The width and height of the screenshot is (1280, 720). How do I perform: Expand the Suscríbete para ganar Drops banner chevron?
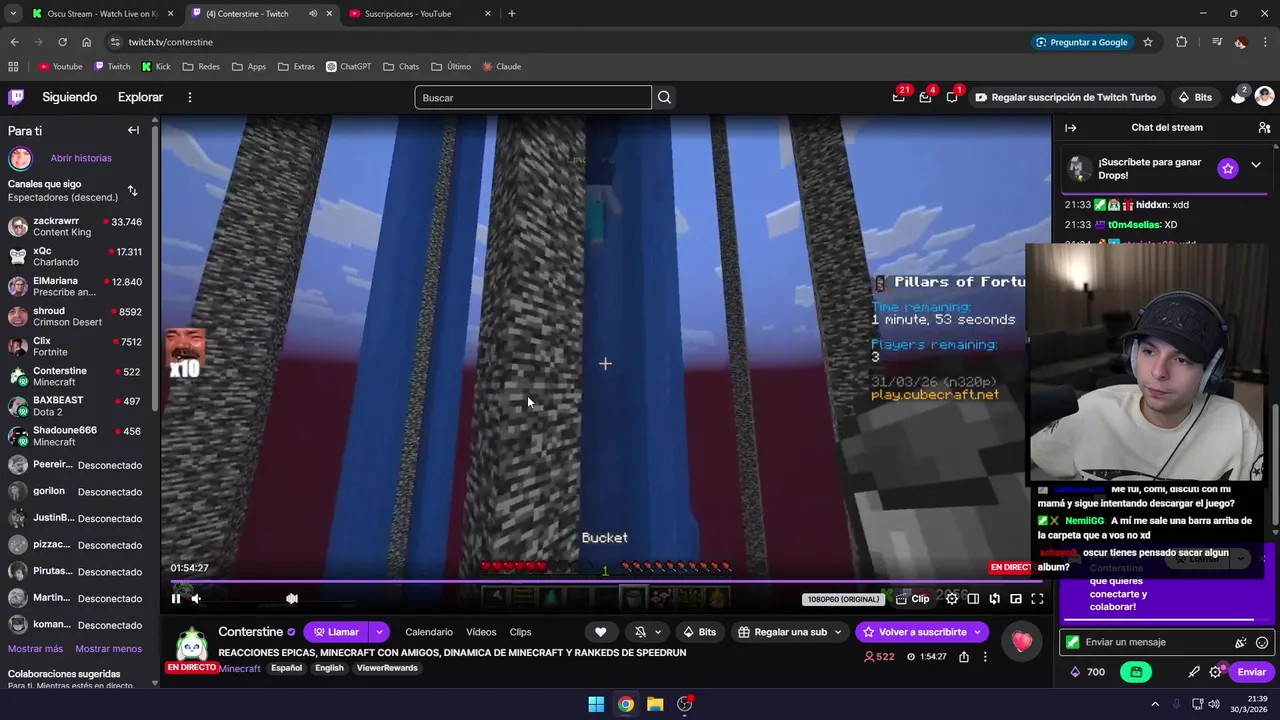coord(1256,165)
